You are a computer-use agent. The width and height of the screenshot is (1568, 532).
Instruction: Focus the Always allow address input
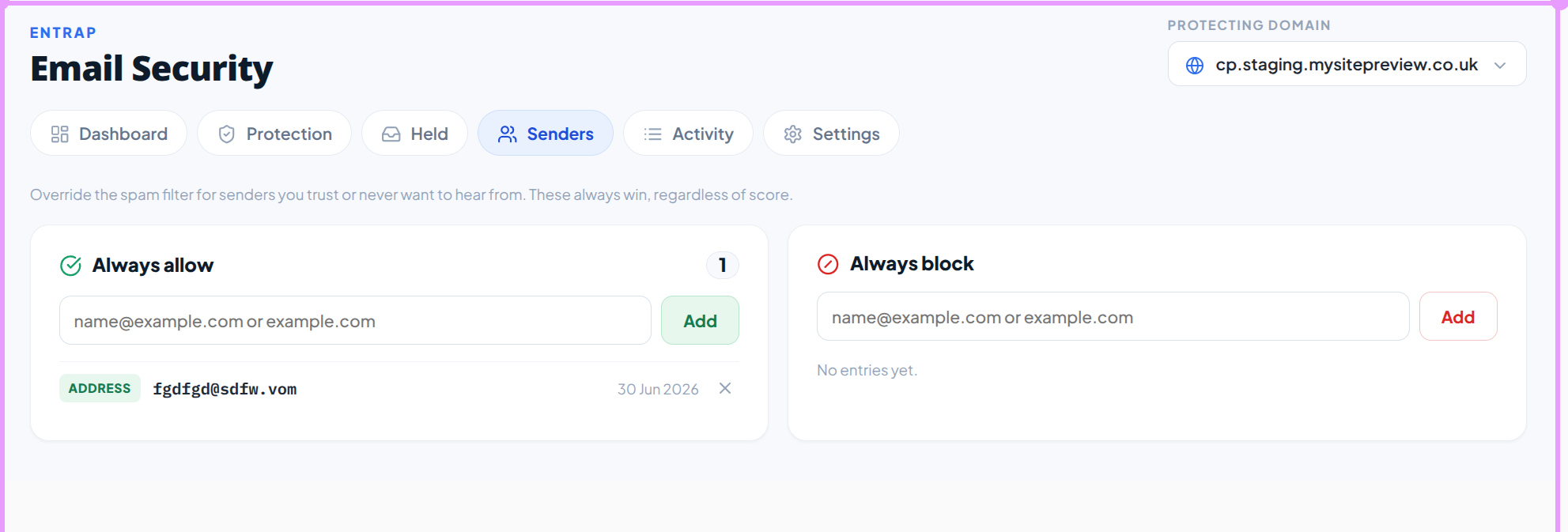tap(355, 320)
